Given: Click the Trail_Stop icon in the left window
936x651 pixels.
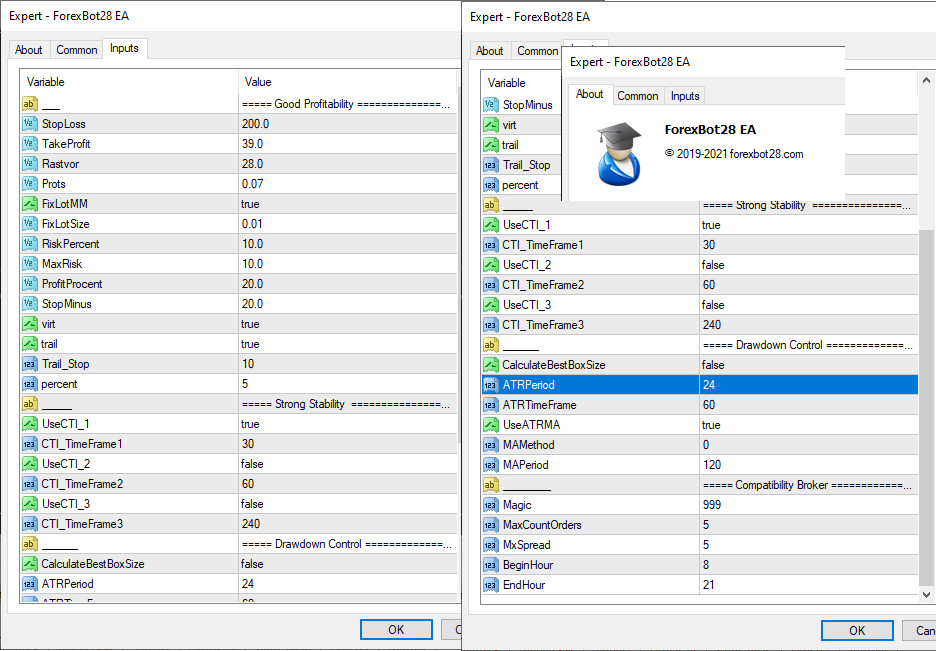Looking at the screenshot, I should click(x=30, y=364).
